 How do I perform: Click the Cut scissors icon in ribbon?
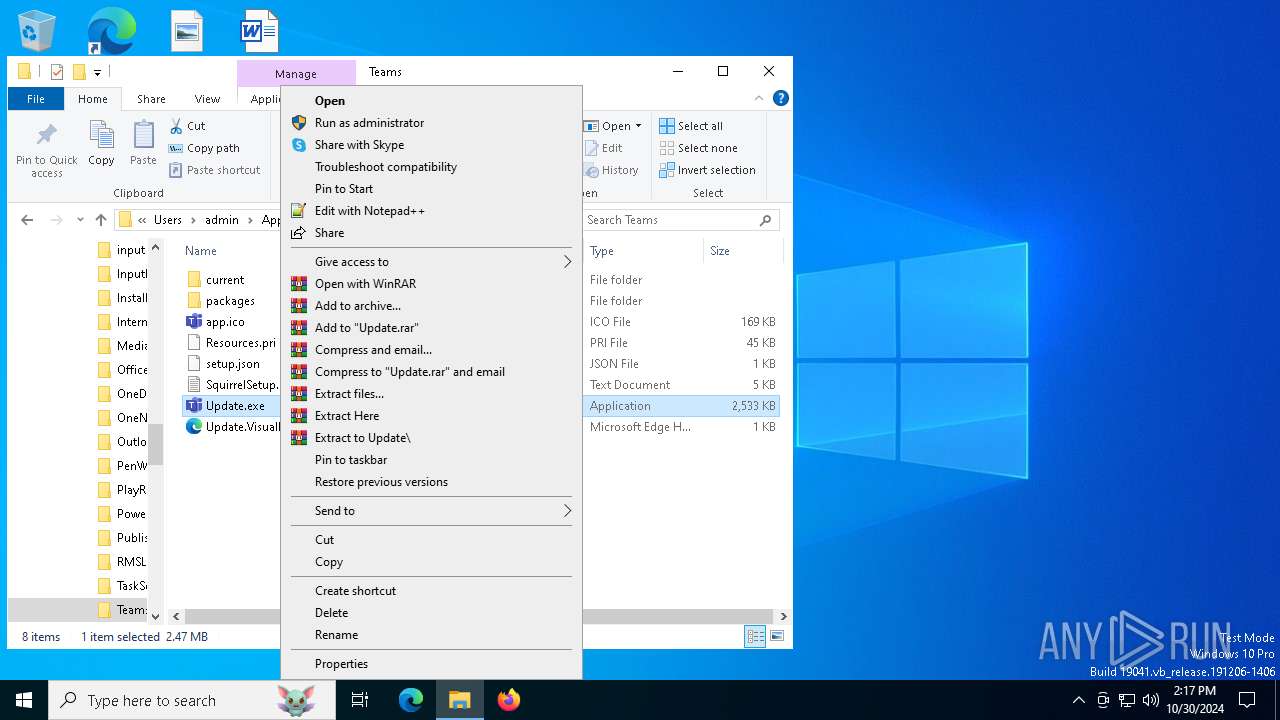point(176,126)
